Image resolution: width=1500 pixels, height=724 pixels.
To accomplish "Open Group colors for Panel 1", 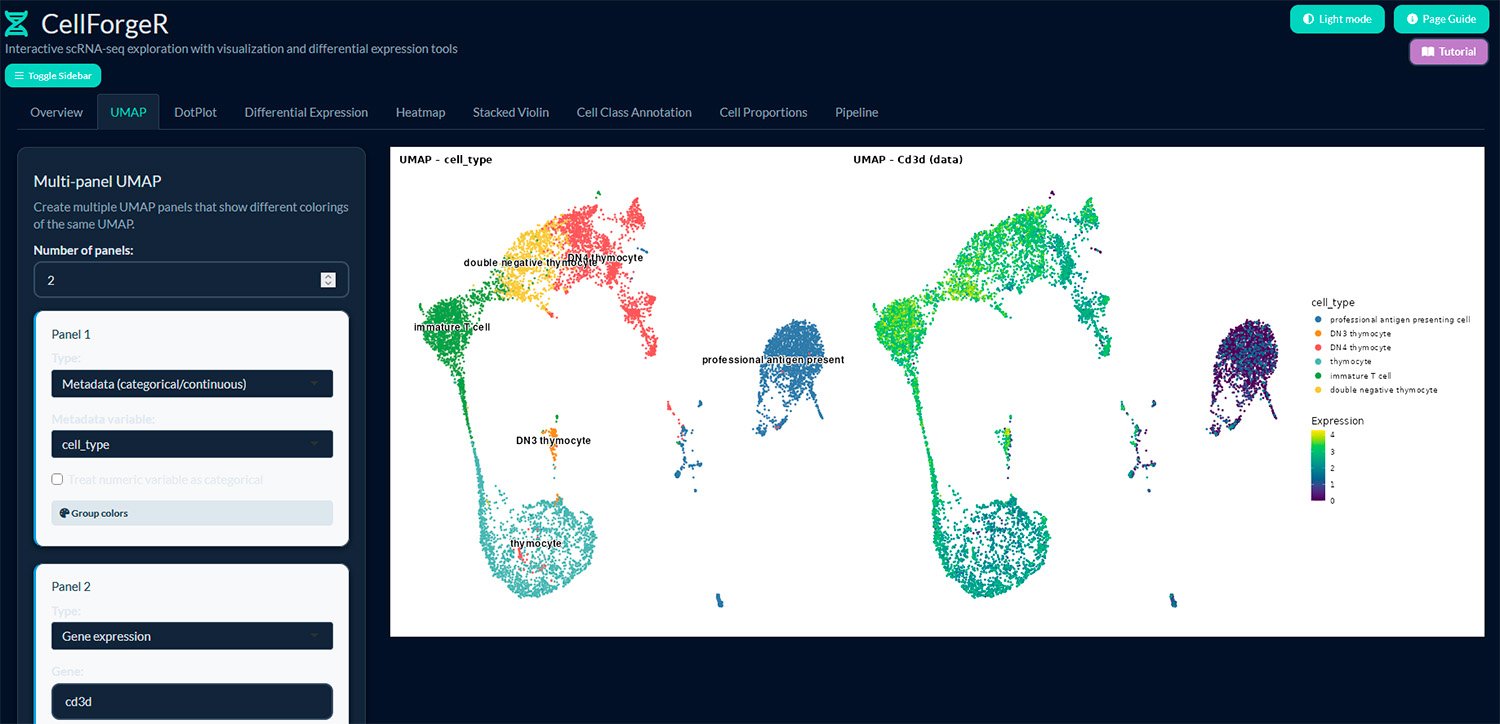I will (x=192, y=513).
